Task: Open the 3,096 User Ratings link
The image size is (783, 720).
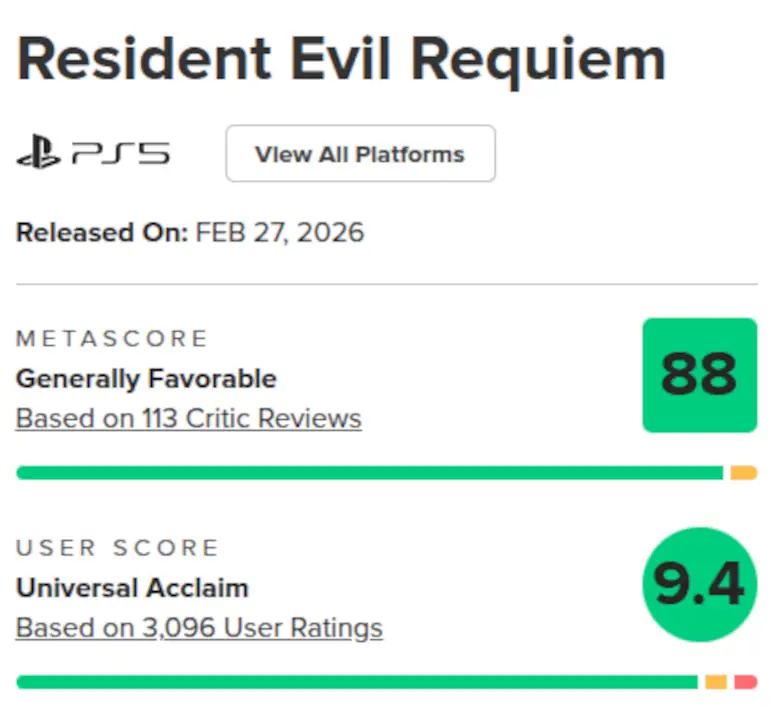Action: 199,628
